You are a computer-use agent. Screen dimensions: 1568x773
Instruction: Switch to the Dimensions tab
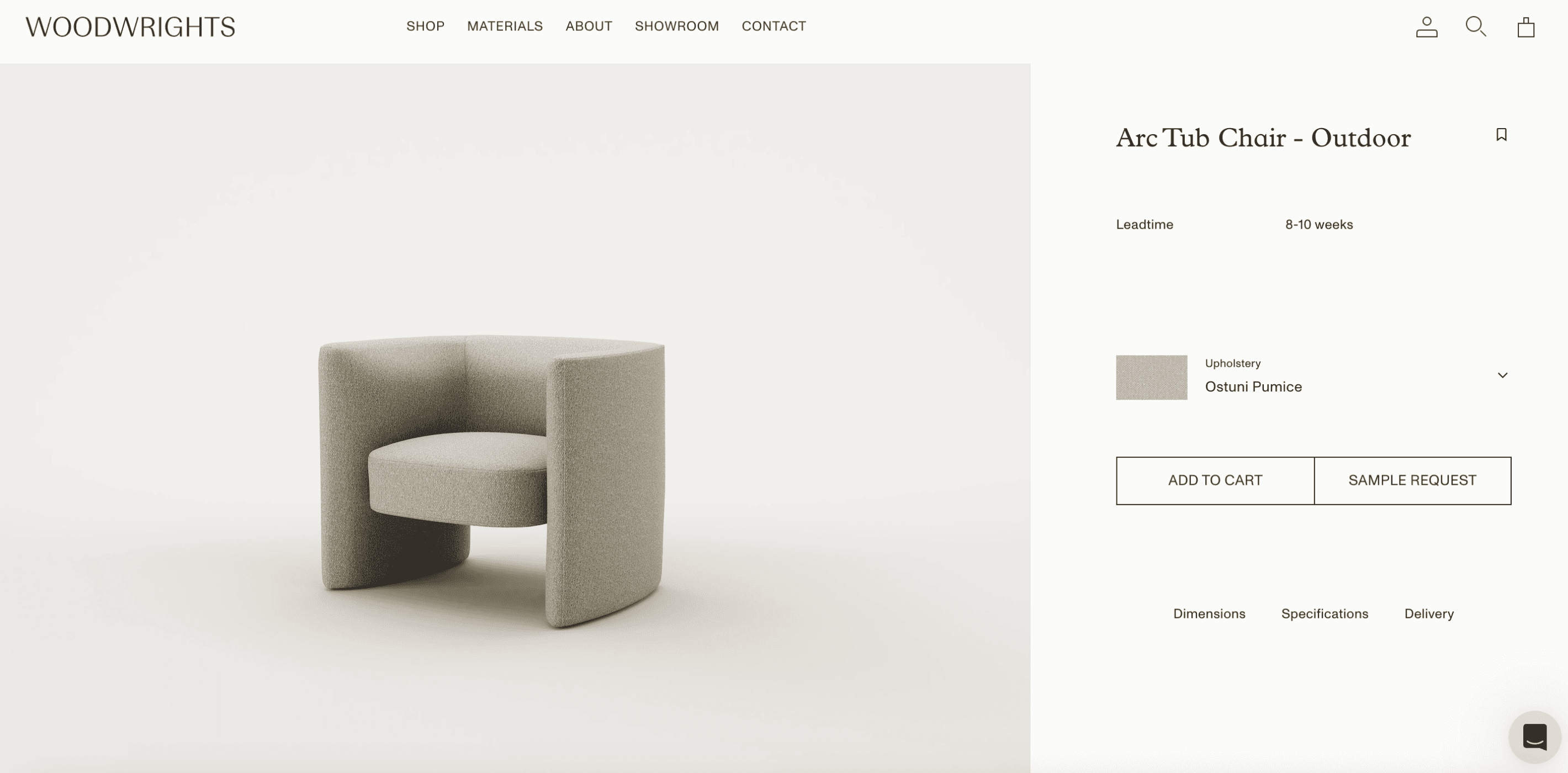tap(1209, 613)
